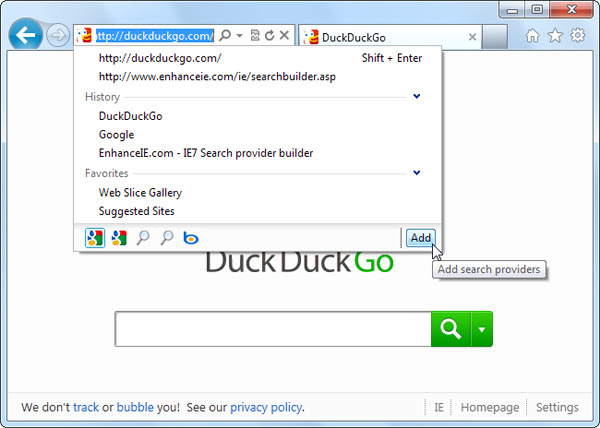
Task: Go back with the blue arrow button
Action: pos(25,36)
